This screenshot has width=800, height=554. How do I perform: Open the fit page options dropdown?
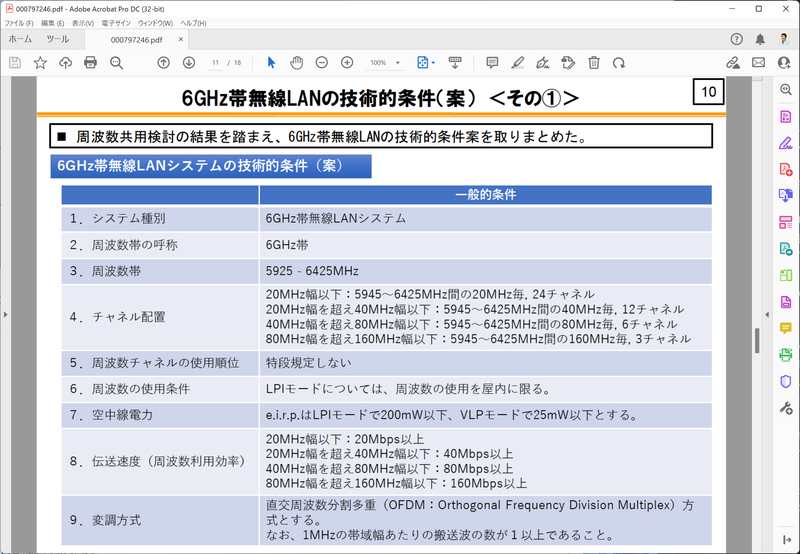pyautogui.click(x=426, y=63)
